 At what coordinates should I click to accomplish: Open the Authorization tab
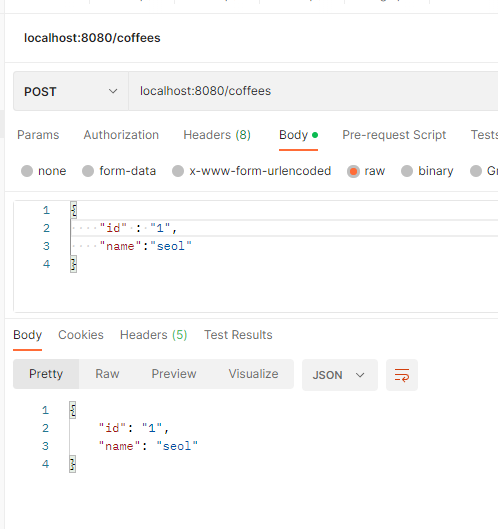pyautogui.click(x=121, y=135)
